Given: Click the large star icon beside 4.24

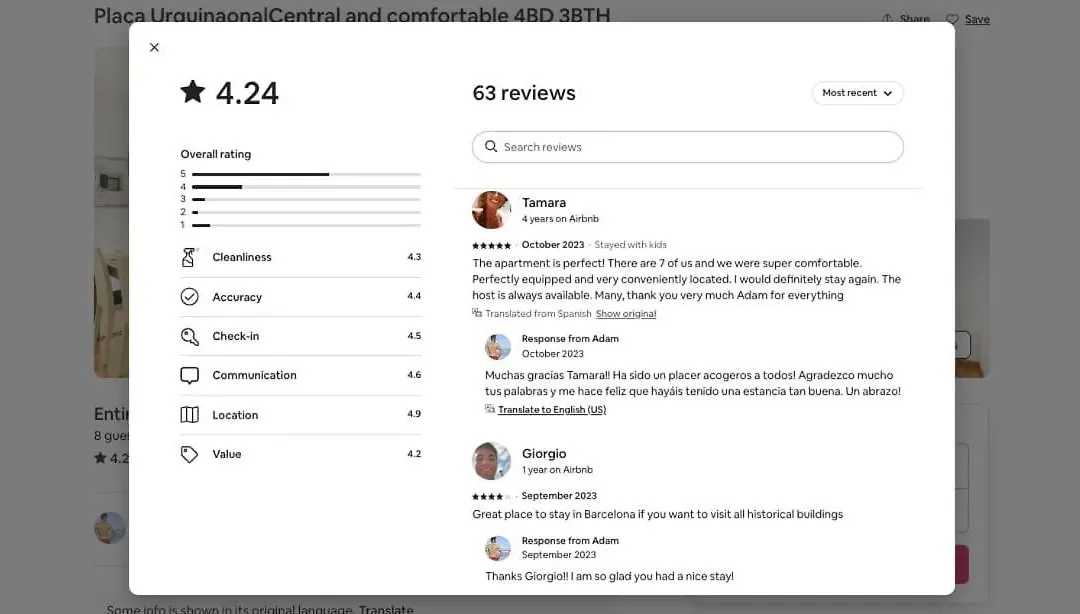Looking at the screenshot, I should coord(193,92).
